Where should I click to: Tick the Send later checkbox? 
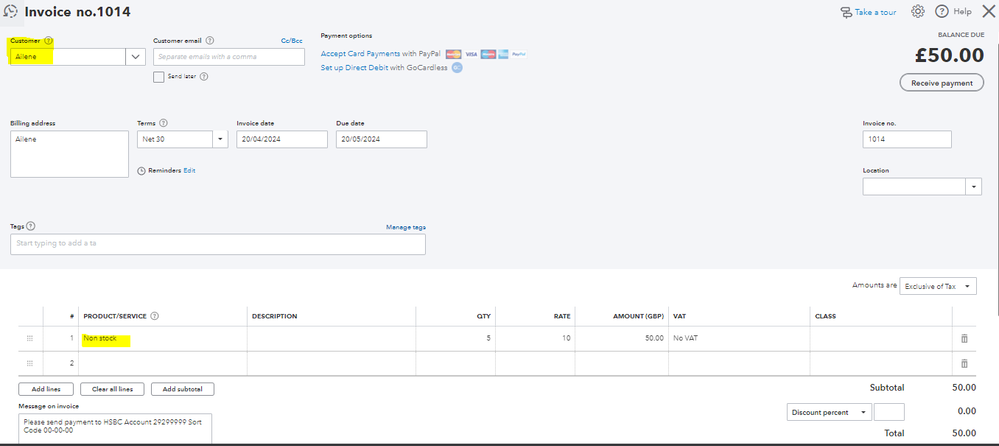point(159,76)
